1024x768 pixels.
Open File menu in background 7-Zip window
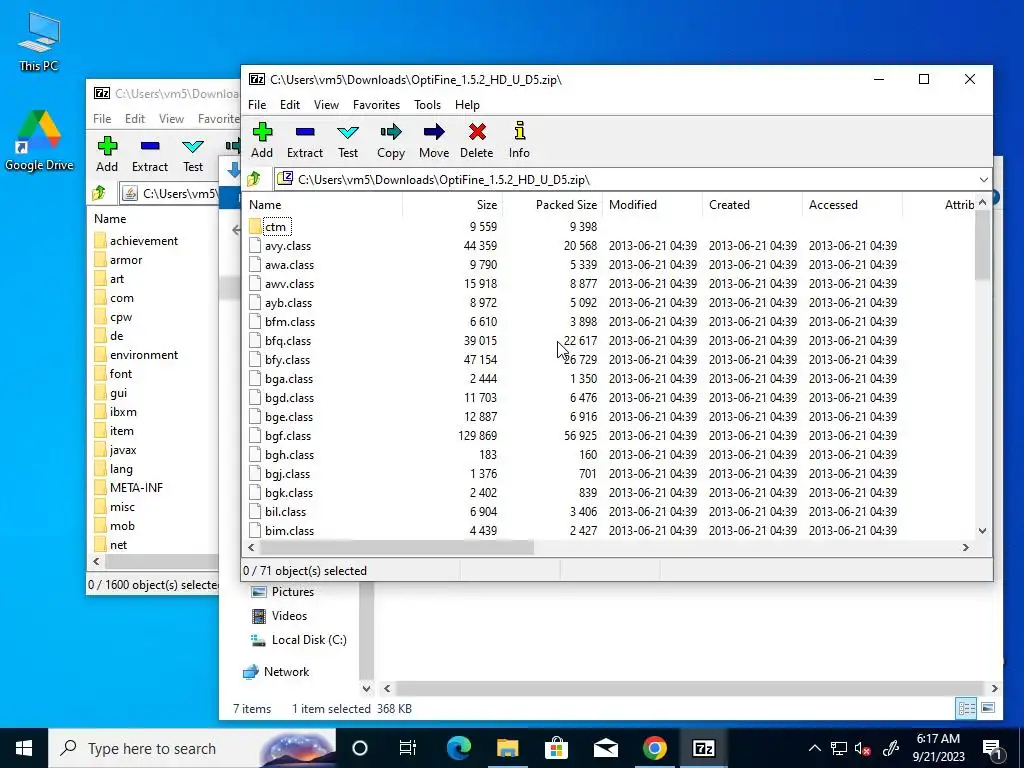coord(102,119)
